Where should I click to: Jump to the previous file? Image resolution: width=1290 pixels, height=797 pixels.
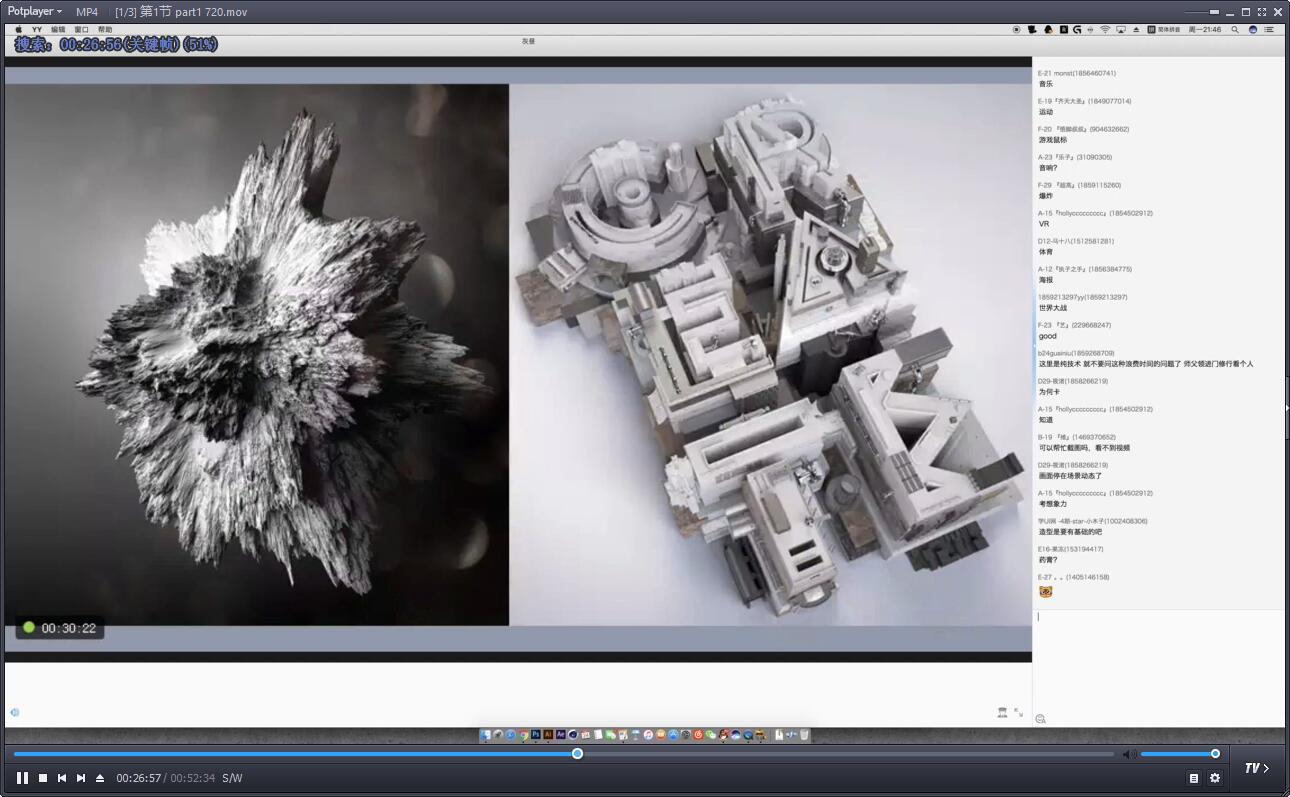62,778
